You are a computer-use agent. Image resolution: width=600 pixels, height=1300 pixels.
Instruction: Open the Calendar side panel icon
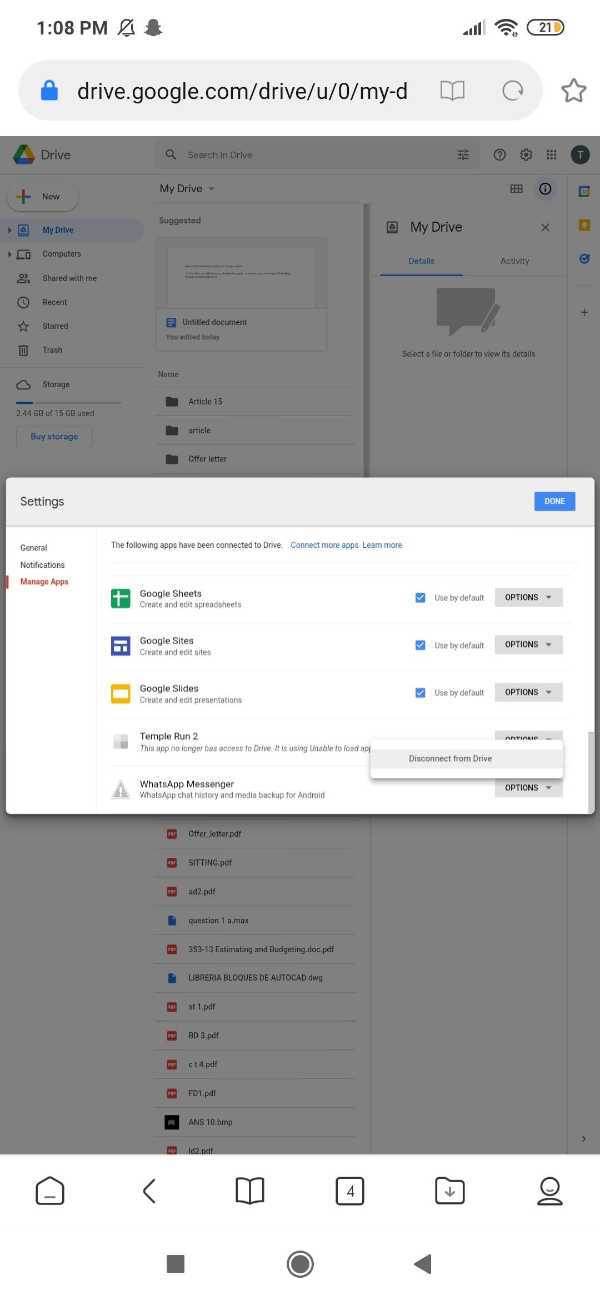point(584,191)
